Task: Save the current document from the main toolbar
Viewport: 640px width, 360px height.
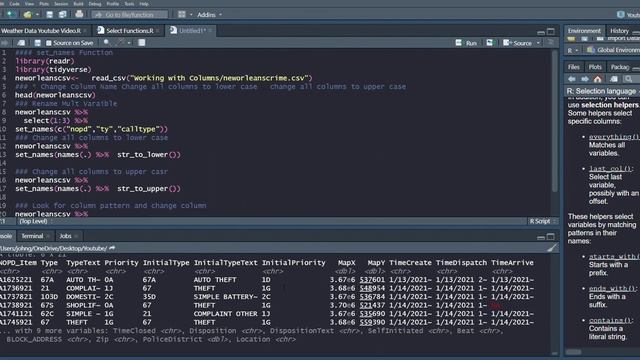Action: 49,15
